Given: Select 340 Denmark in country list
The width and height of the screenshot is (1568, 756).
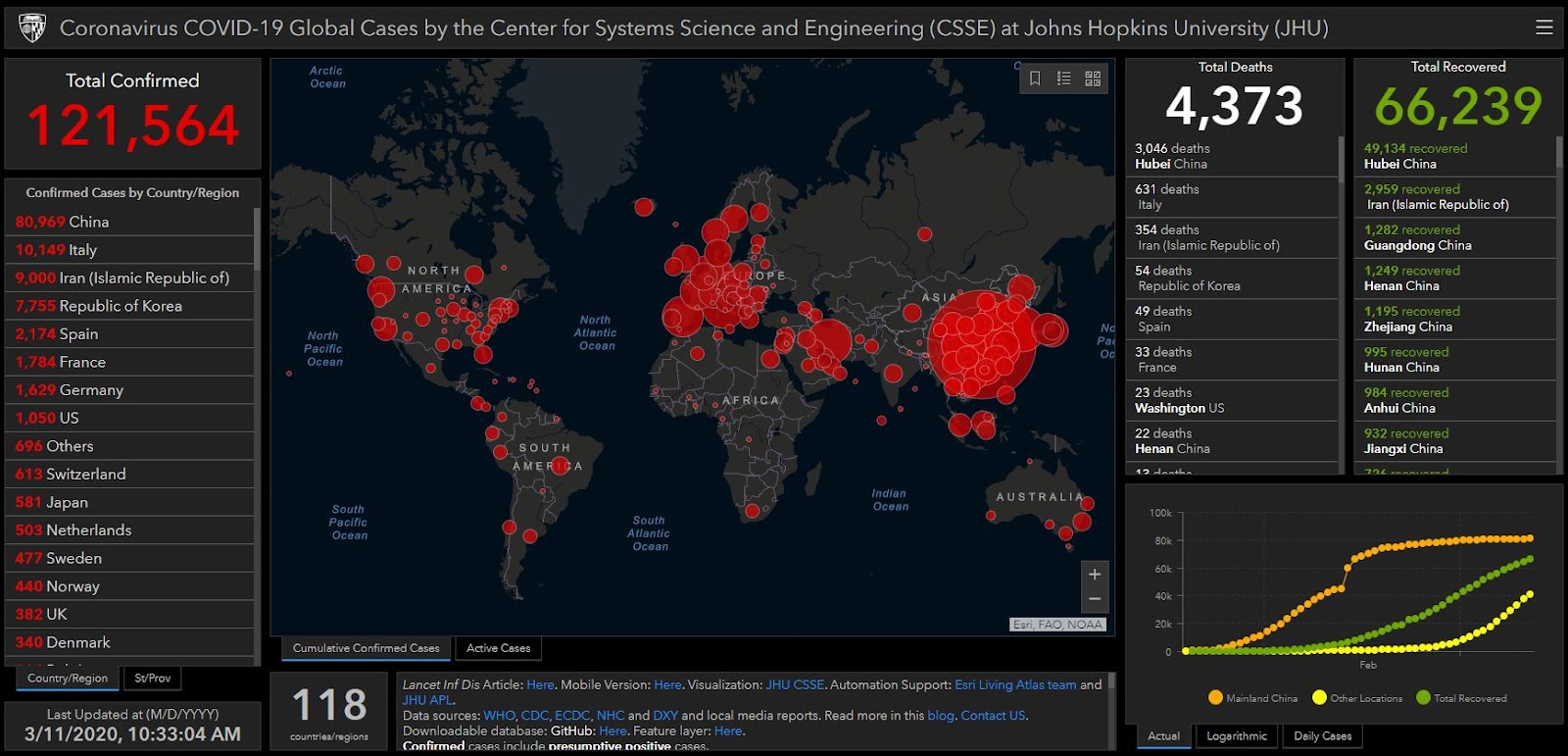Looking at the screenshot, I should (x=129, y=642).
